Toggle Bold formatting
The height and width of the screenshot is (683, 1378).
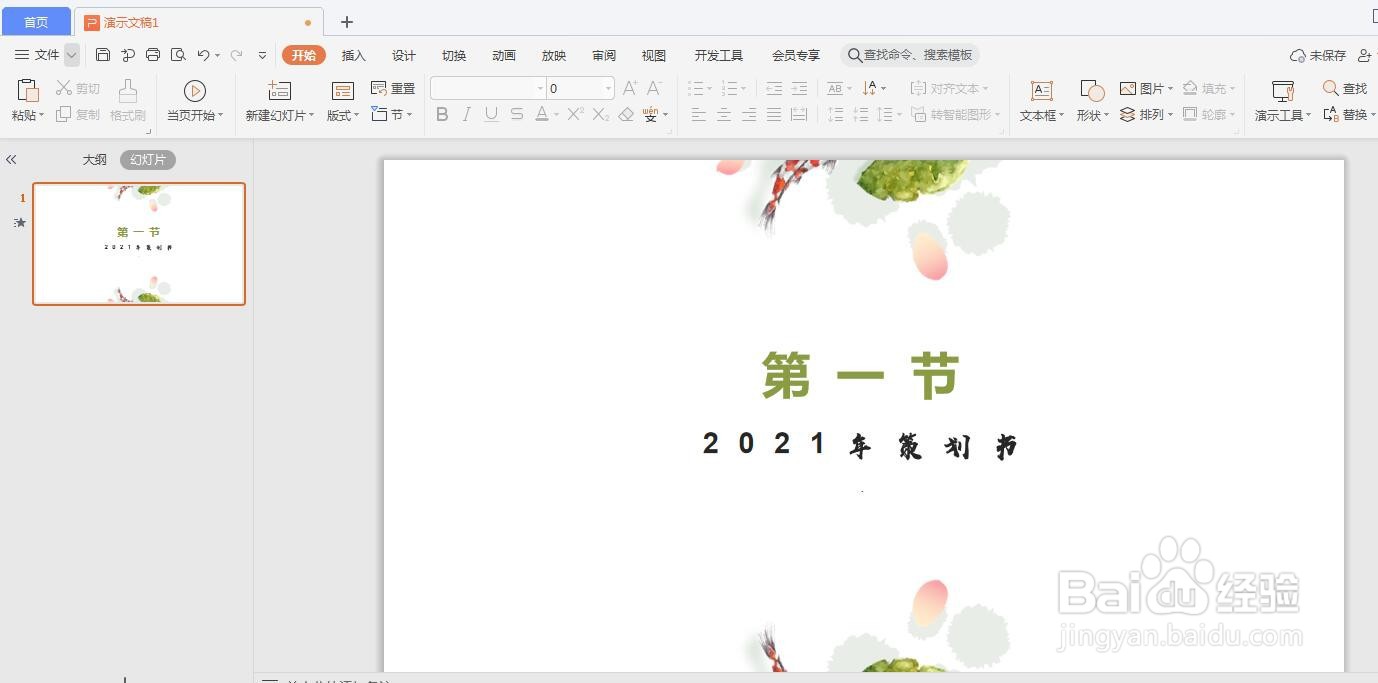(x=442, y=114)
